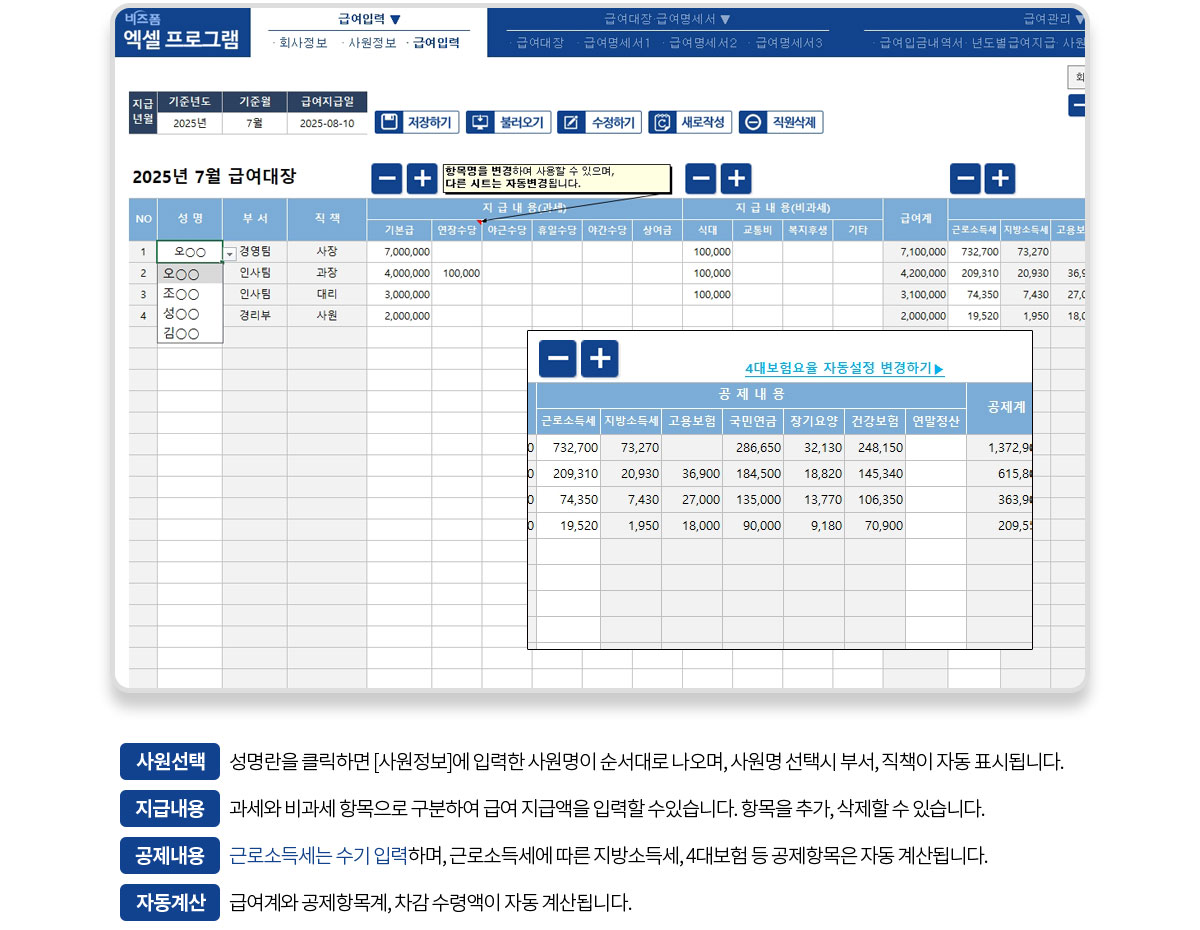Click the 야근수당 column header cell
The width and height of the screenshot is (1200, 930).
(x=507, y=230)
